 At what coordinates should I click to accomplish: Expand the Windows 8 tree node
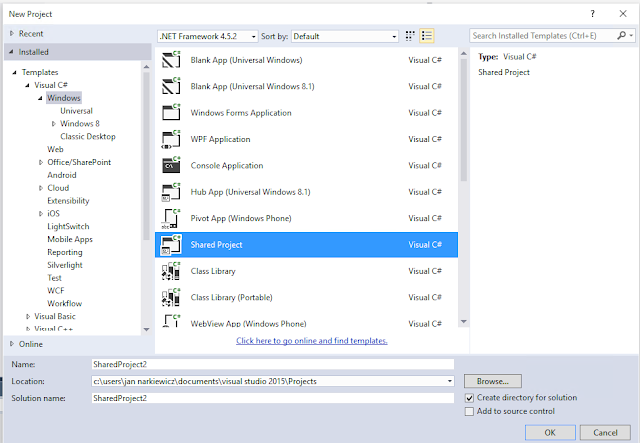point(53,123)
